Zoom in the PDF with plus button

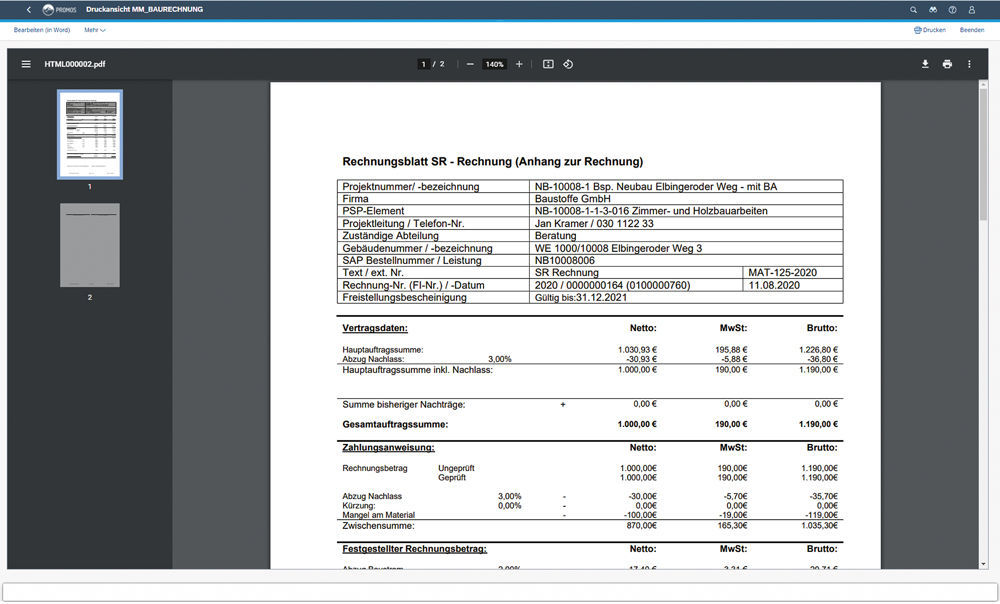[x=519, y=64]
